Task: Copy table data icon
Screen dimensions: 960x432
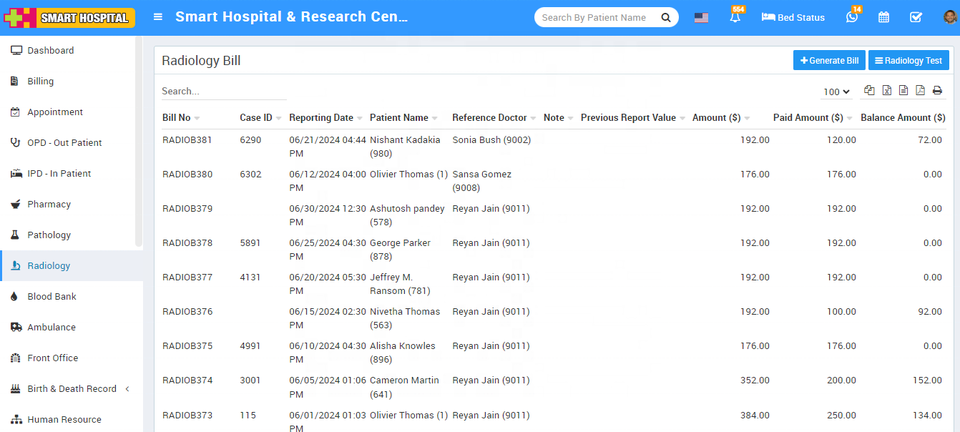Action: click(869, 91)
